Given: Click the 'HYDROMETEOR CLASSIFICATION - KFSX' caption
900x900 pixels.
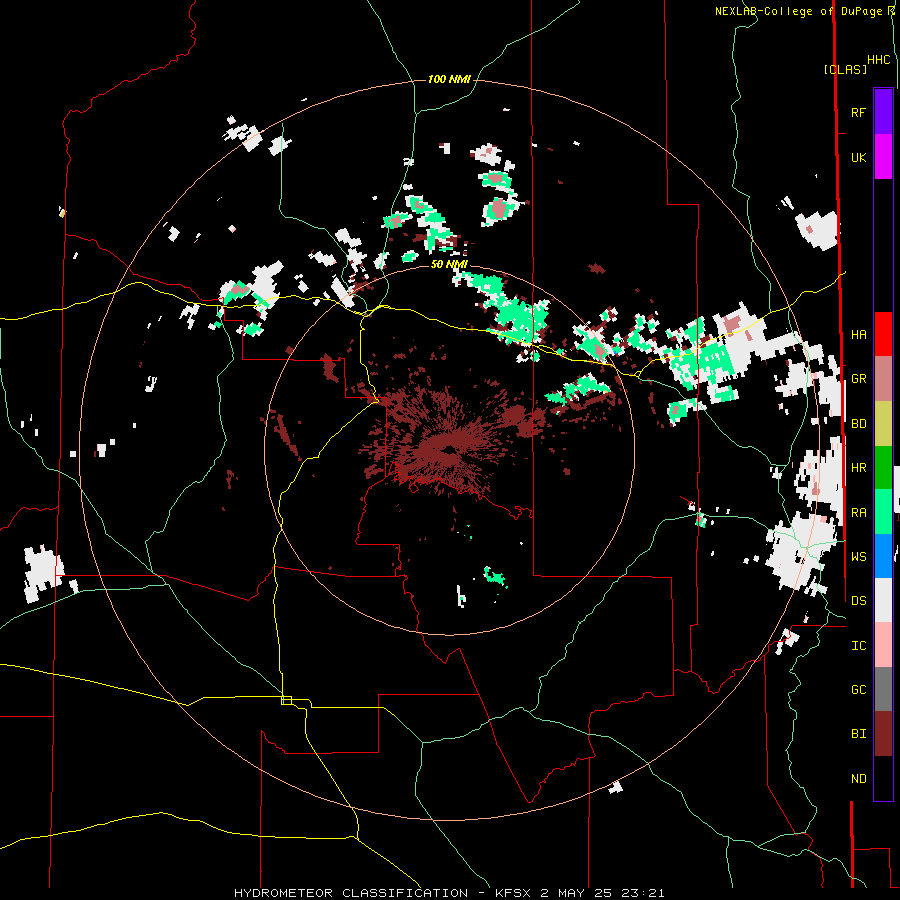Looking at the screenshot, I should (x=383, y=893).
